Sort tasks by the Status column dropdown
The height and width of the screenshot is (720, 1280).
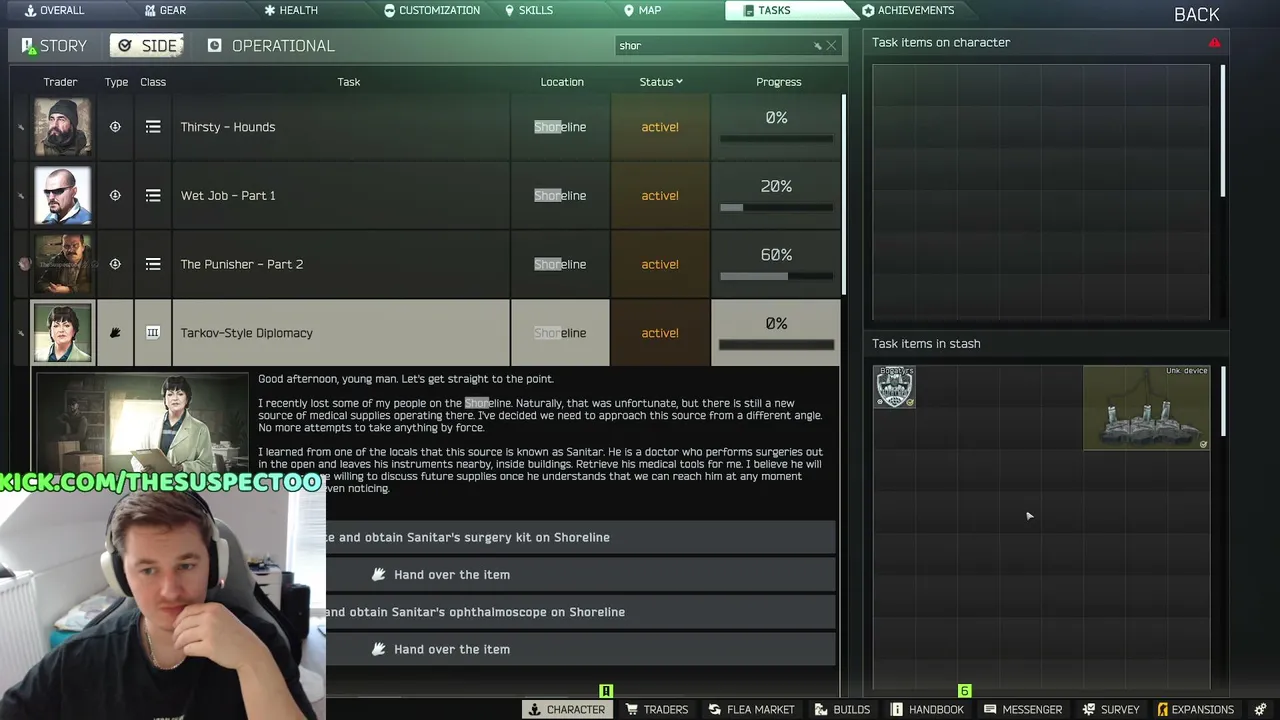(661, 82)
